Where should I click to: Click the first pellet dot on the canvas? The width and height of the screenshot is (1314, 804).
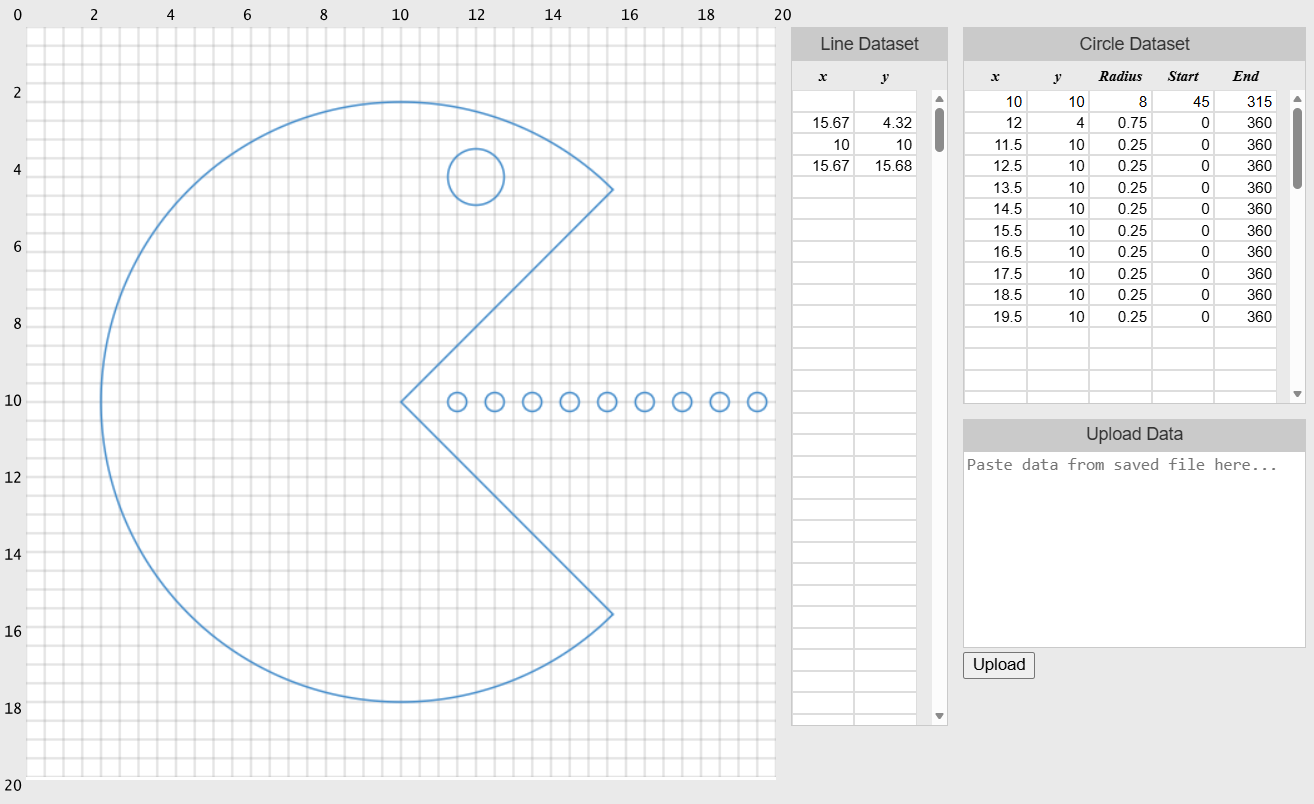(457, 402)
